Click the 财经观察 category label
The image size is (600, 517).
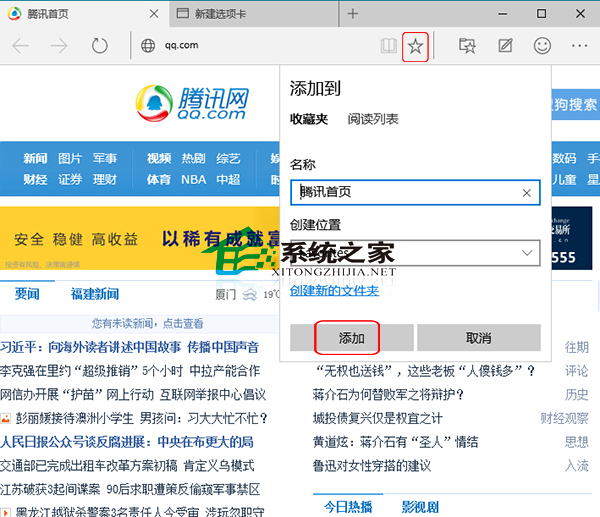564,418
